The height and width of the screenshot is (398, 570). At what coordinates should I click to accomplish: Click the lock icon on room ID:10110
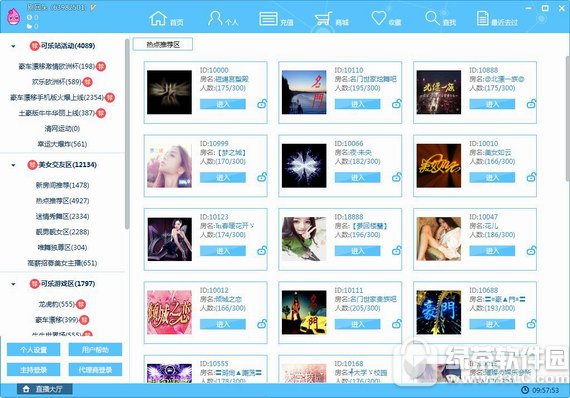click(x=397, y=104)
